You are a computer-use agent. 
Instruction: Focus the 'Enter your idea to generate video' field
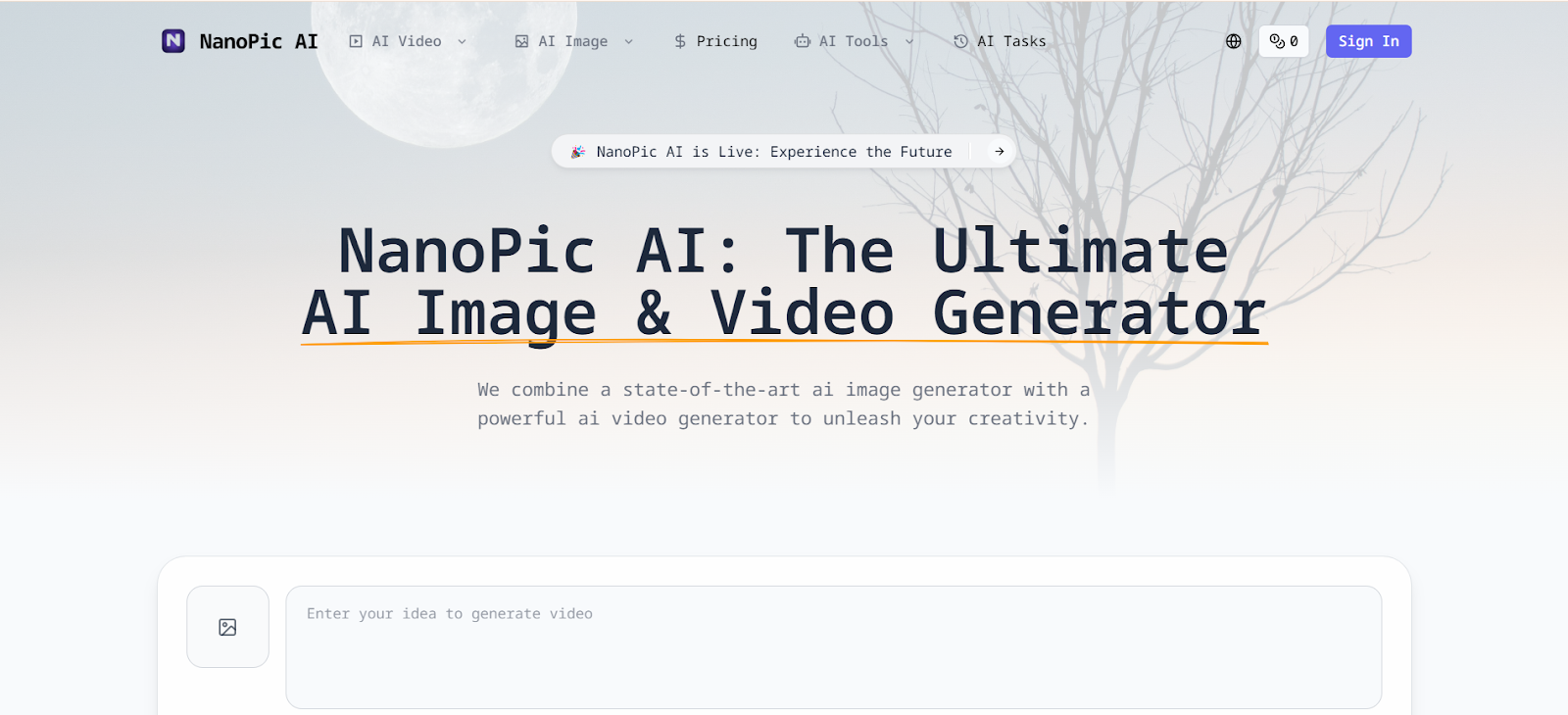click(833, 646)
